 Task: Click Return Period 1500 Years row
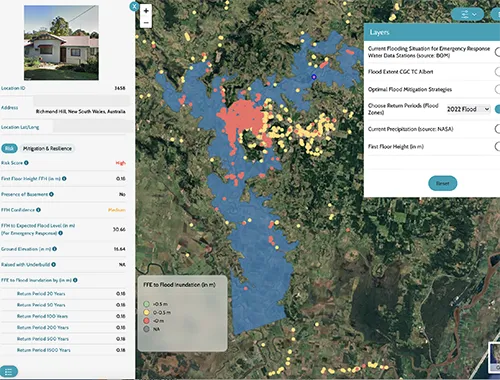(x=63, y=350)
